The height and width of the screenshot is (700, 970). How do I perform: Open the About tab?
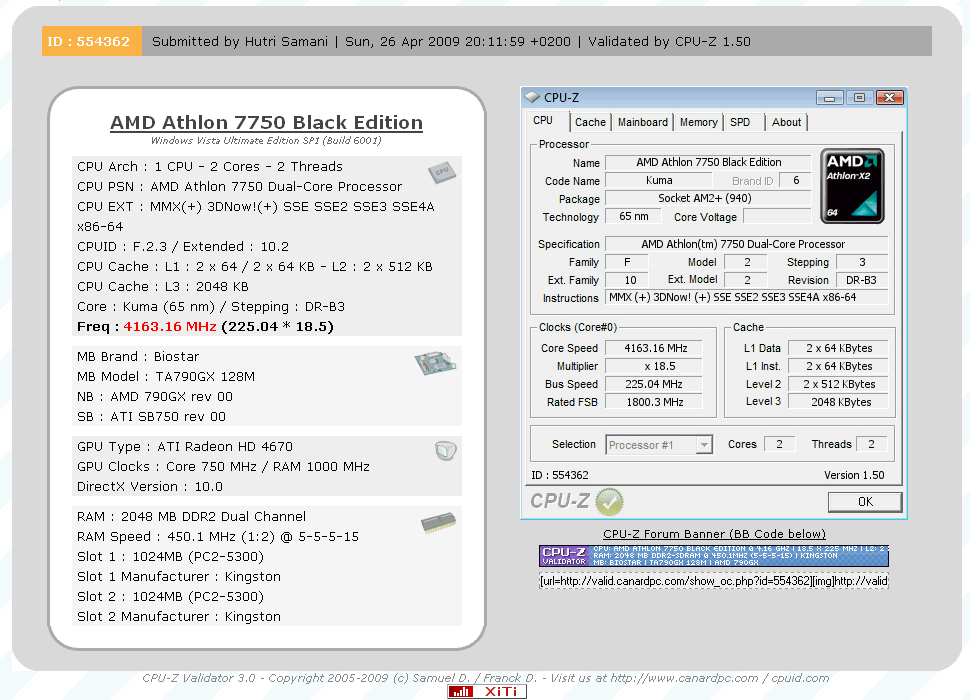click(786, 122)
